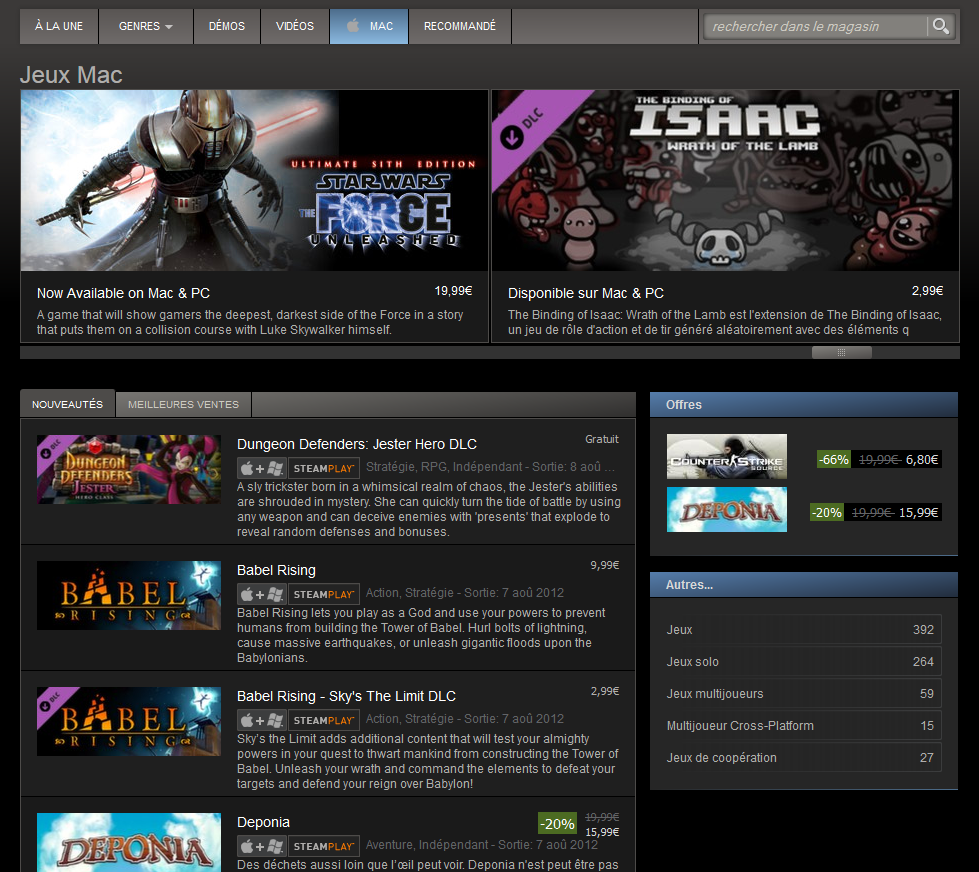Click the SteamPlay badge for Dungeon Defenders Jester
Image resolution: width=979 pixels, height=872 pixels.
323,468
